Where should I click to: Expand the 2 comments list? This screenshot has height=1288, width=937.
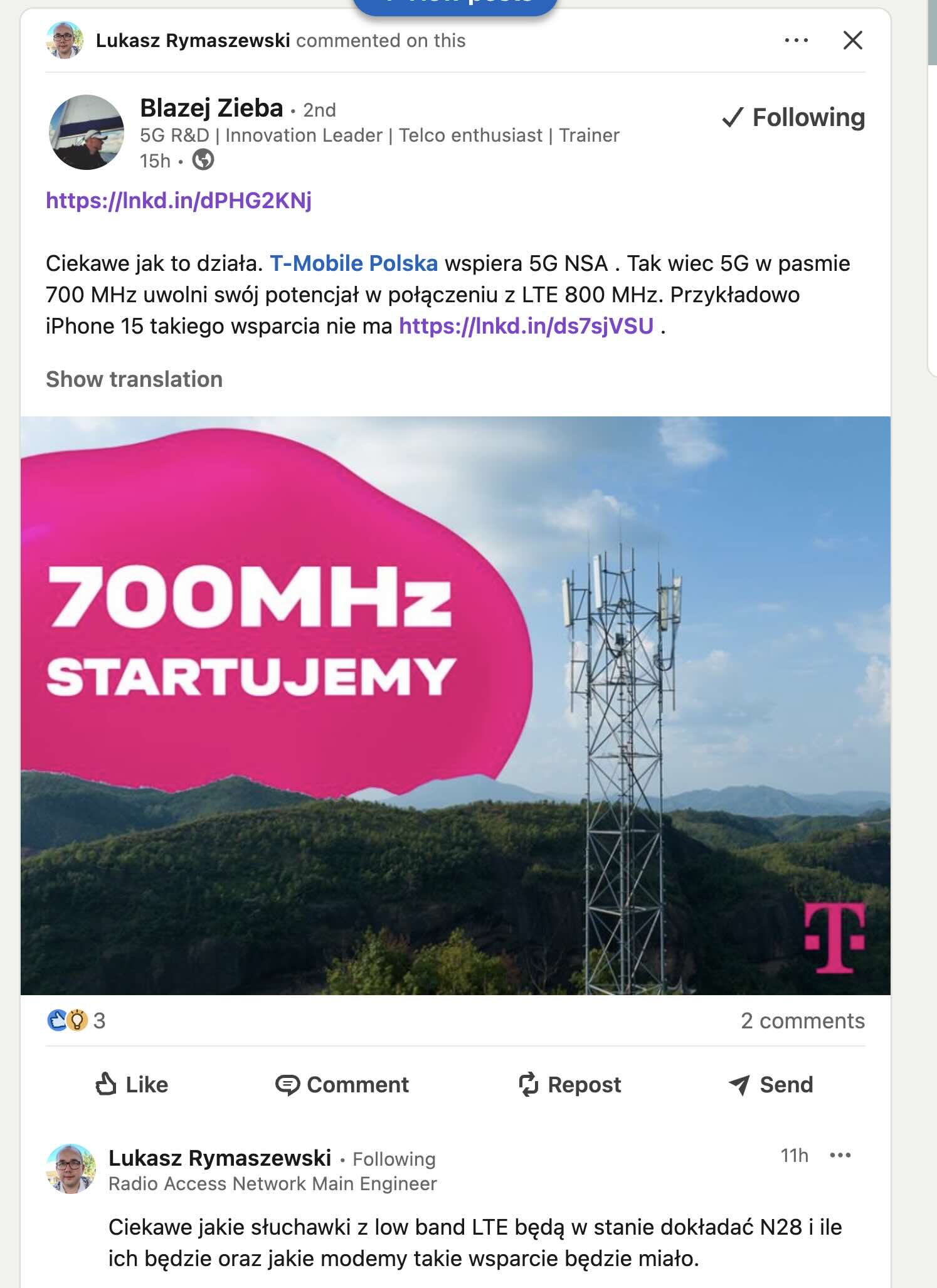803,1021
